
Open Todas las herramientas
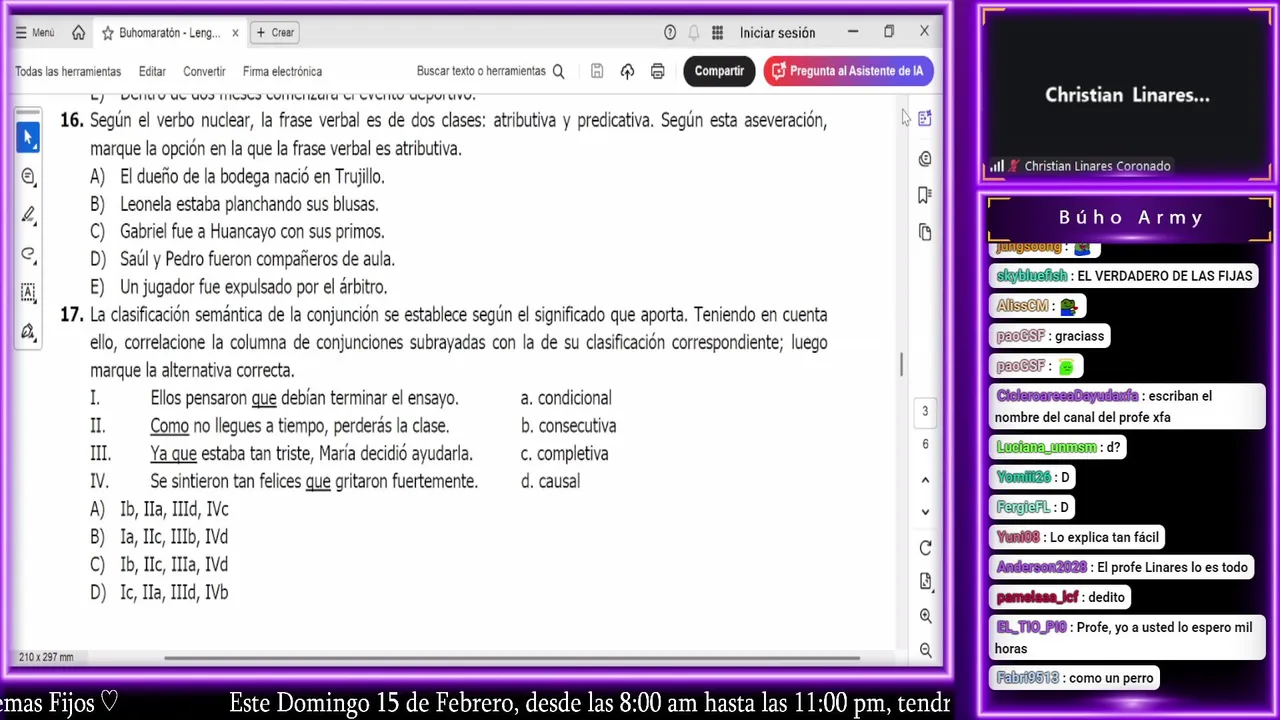[68, 71]
